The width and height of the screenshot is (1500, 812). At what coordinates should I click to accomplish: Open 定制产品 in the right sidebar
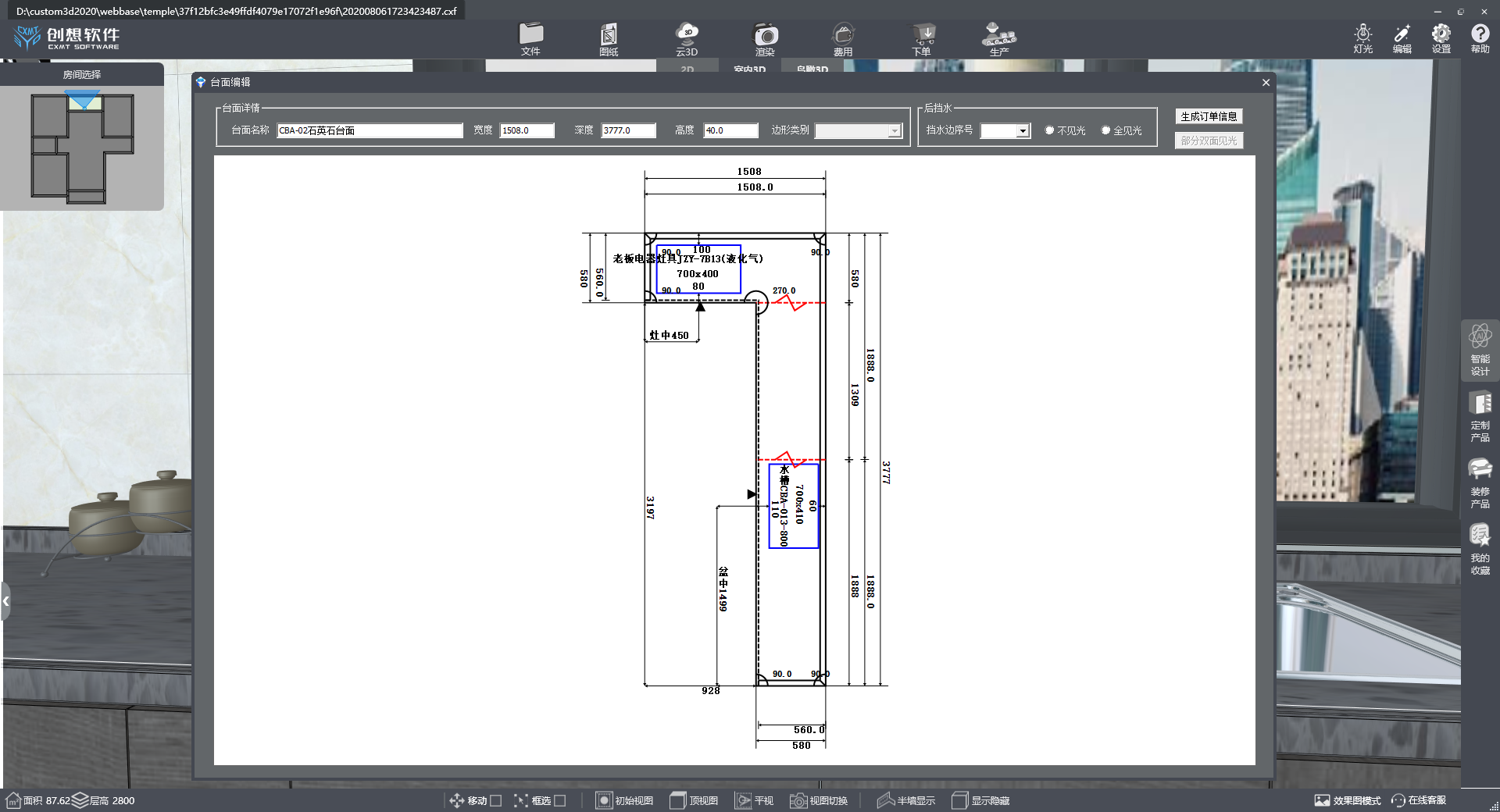coord(1480,417)
